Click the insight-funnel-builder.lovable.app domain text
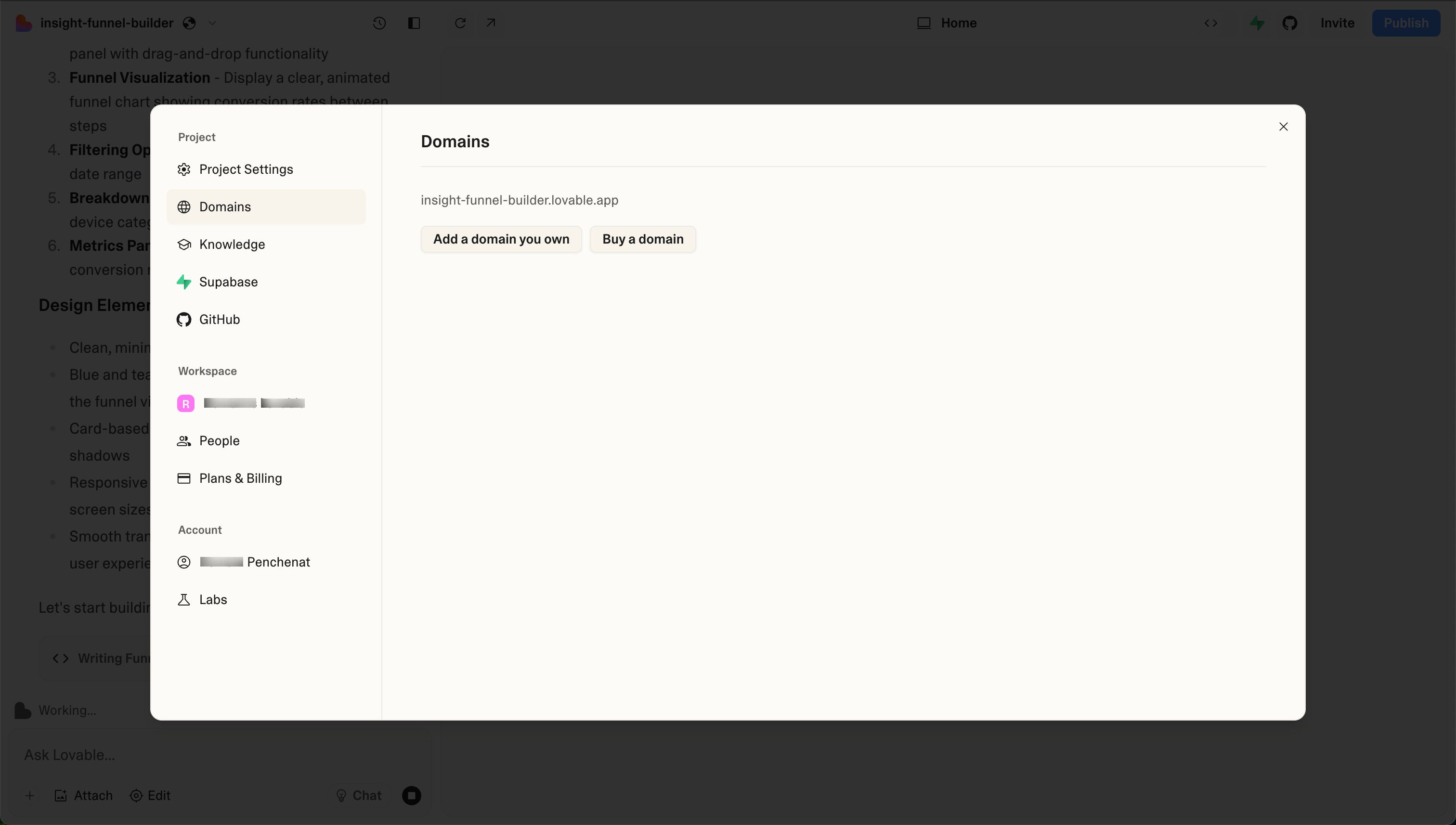The height and width of the screenshot is (825, 1456). (519, 200)
